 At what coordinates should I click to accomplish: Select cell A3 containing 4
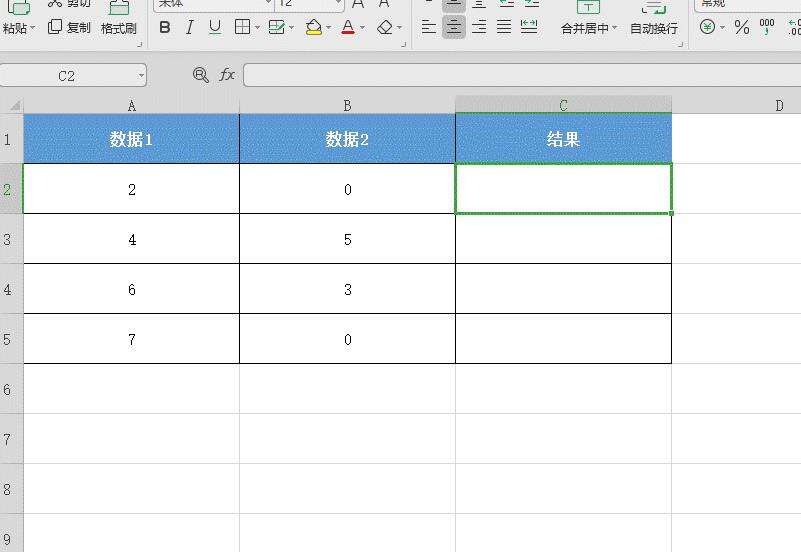(131, 239)
